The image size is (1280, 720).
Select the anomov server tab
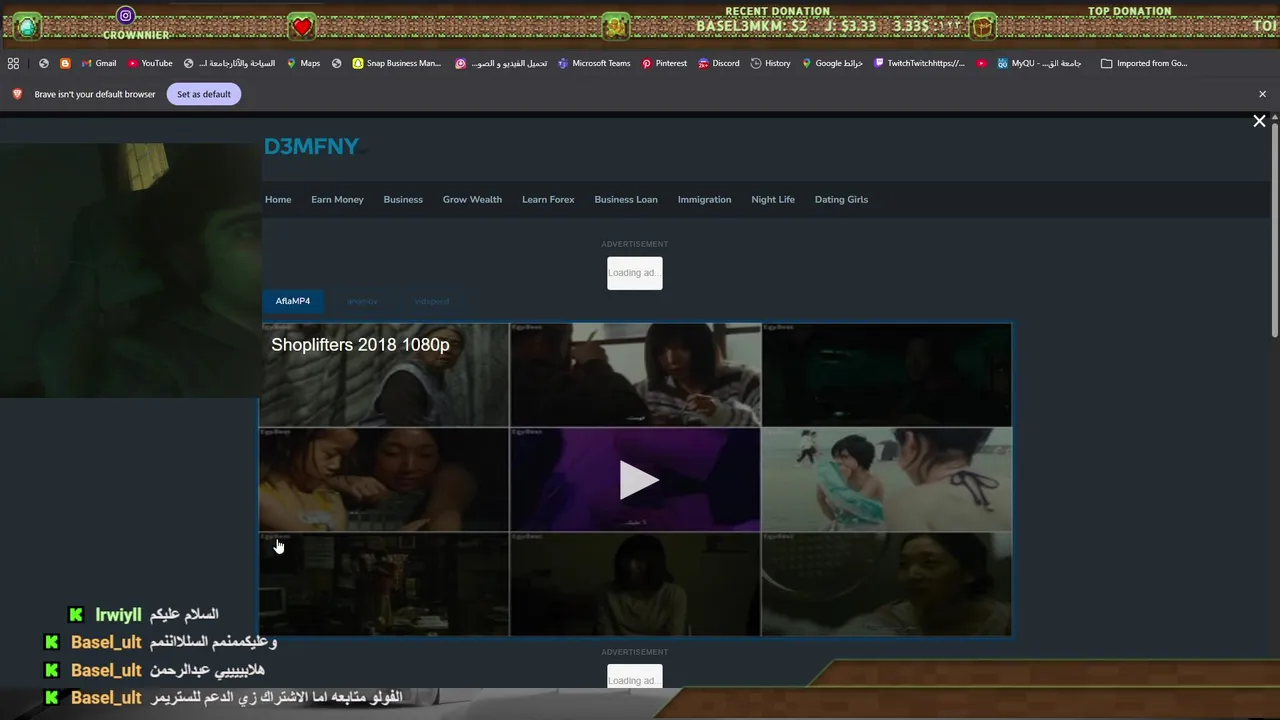point(362,301)
